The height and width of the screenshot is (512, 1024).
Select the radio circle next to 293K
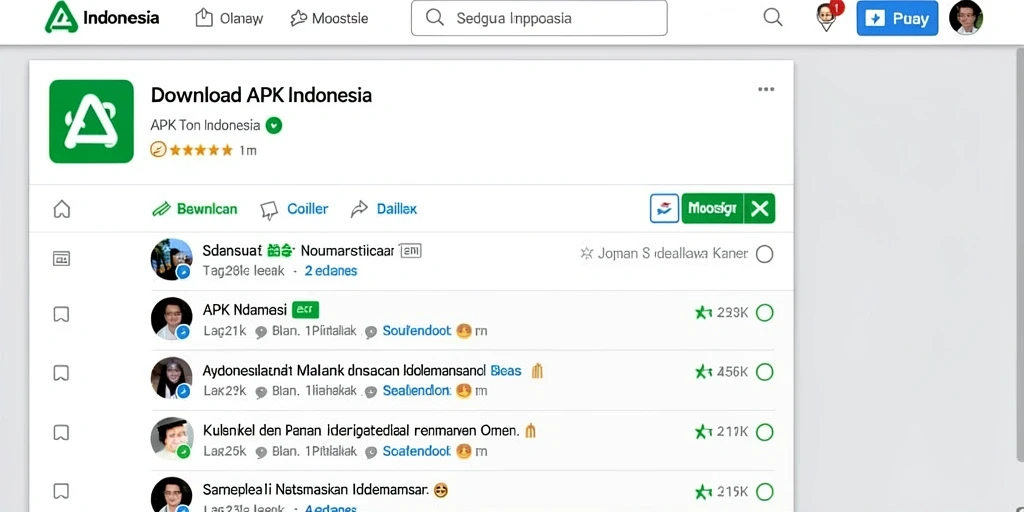764,313
